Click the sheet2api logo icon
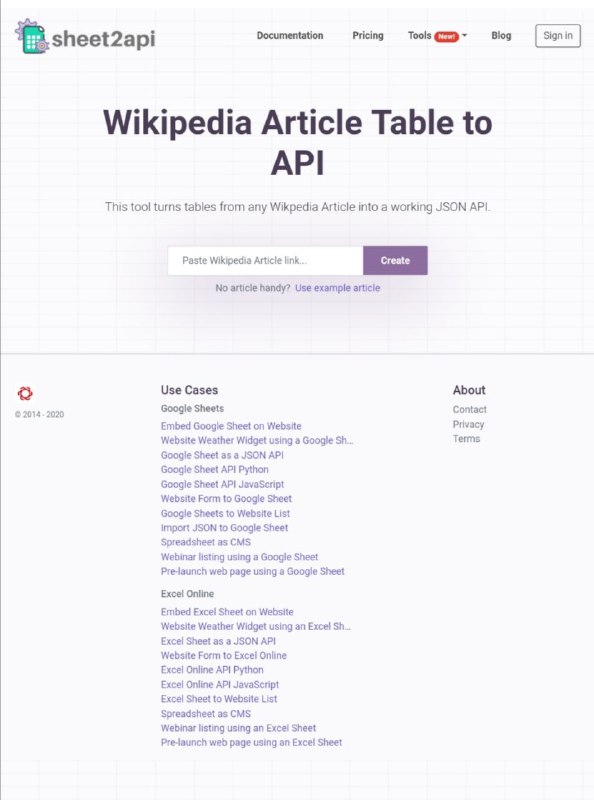Viewport: 594px width, 800px height. coord(32,37)
